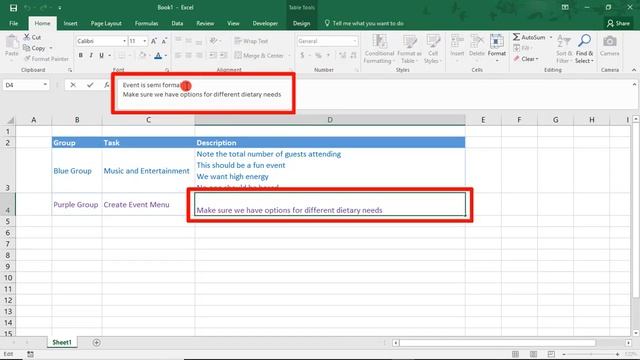Click the Orientation icon in Alignment group
Screen dimensions: 640x360
[213, 41]
